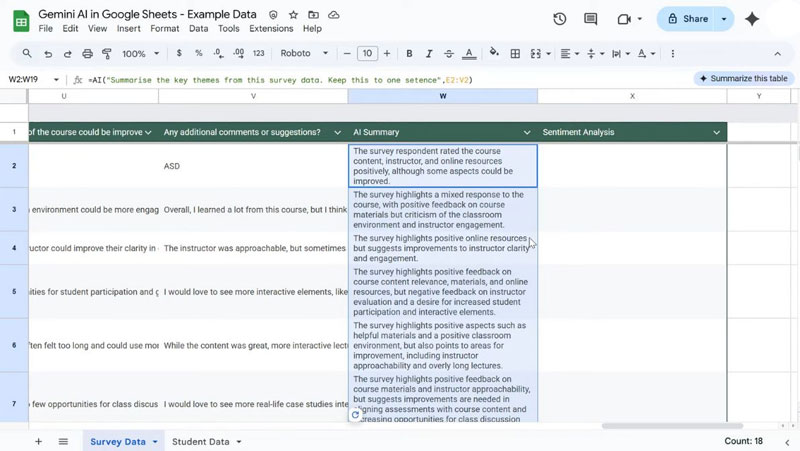Toggle bold formatting
Screen dimensions: 800x451
(x=409, y=53)
